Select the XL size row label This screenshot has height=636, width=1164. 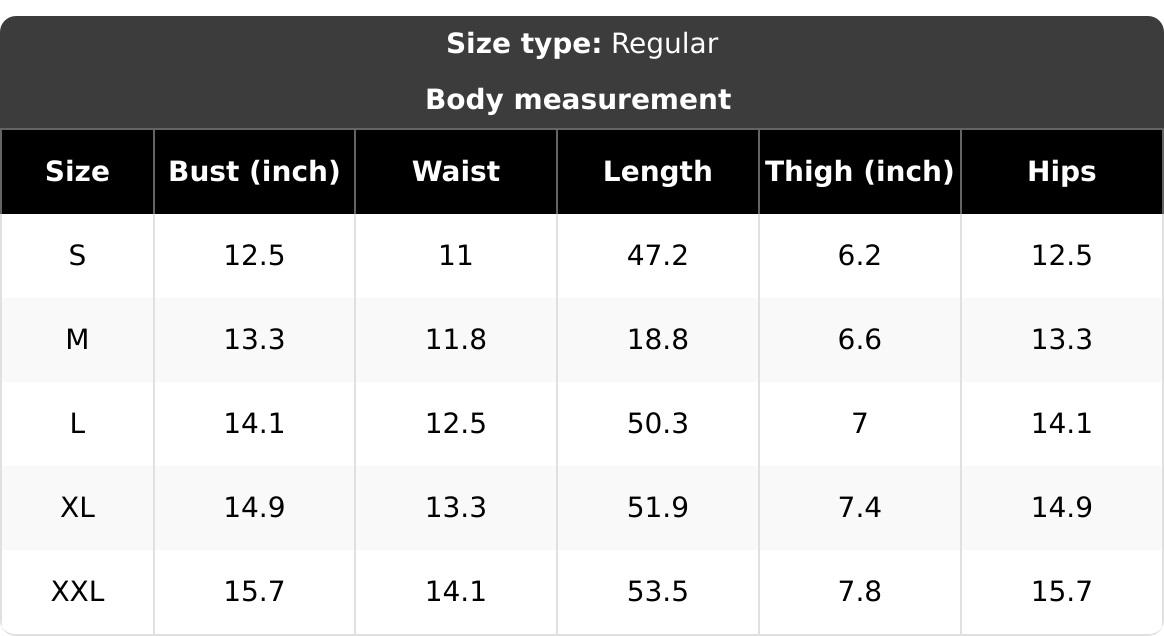(77, 508)
